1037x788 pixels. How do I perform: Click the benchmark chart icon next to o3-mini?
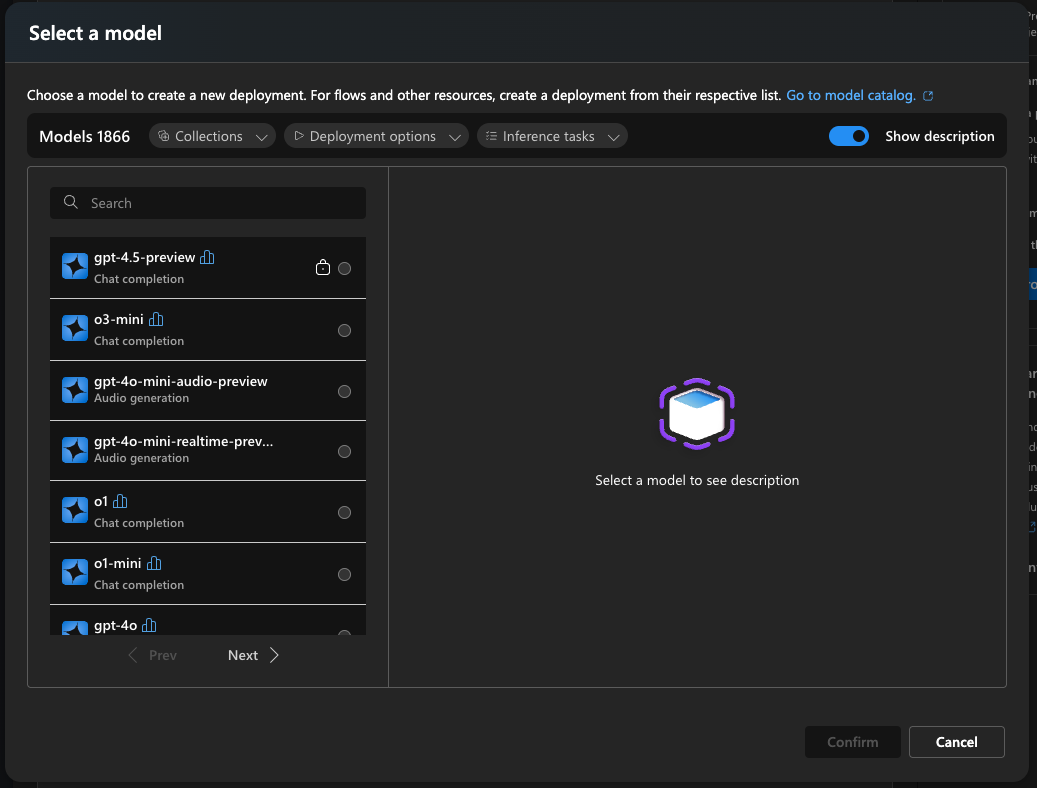tap(156, 320)
